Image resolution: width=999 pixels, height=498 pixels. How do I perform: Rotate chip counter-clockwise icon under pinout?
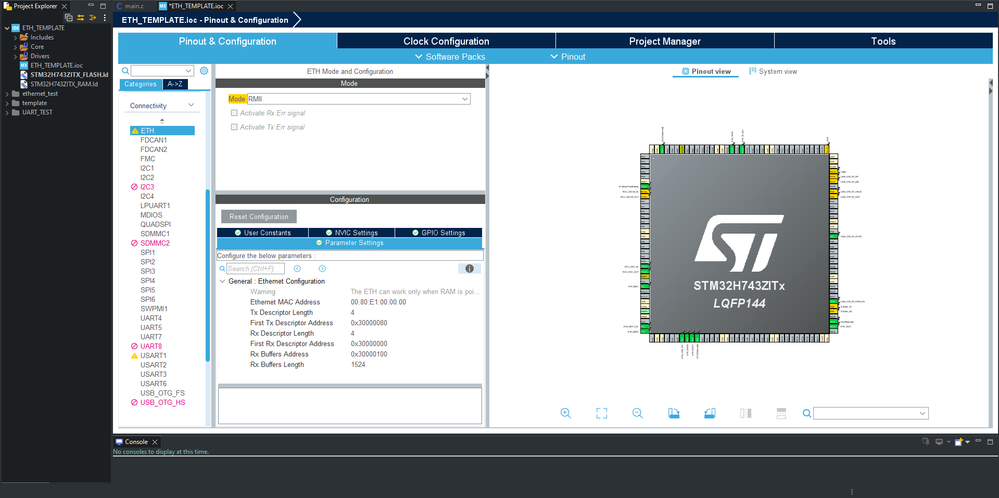pyautogui.click(x=710, y=413)
